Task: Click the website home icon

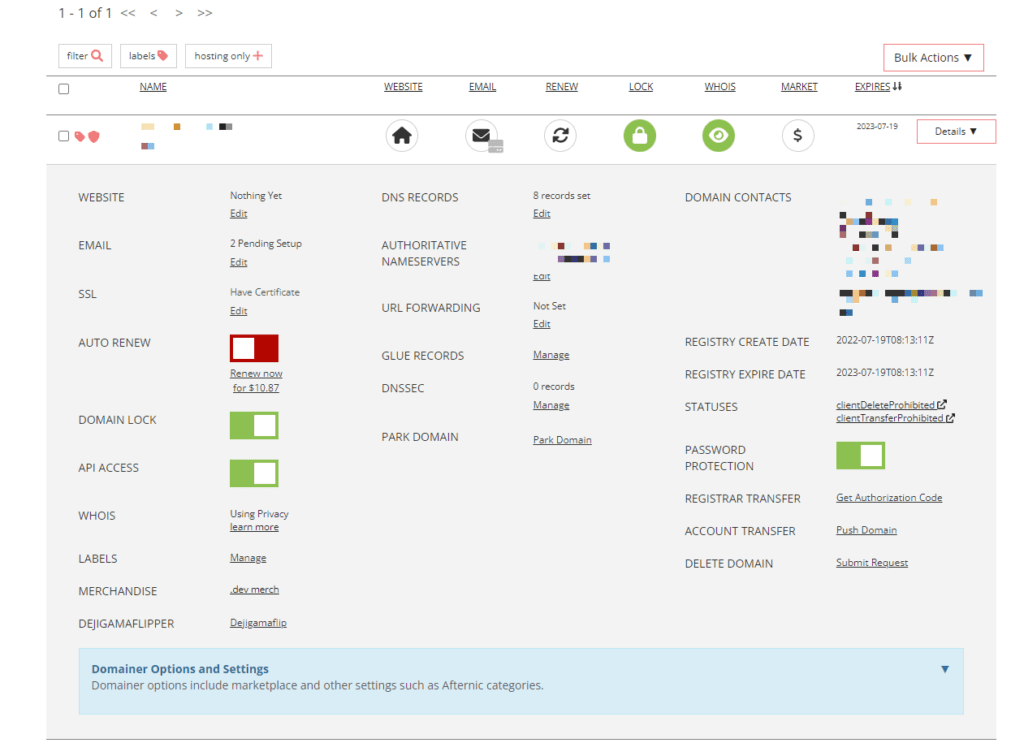Action: pos(401,135)
